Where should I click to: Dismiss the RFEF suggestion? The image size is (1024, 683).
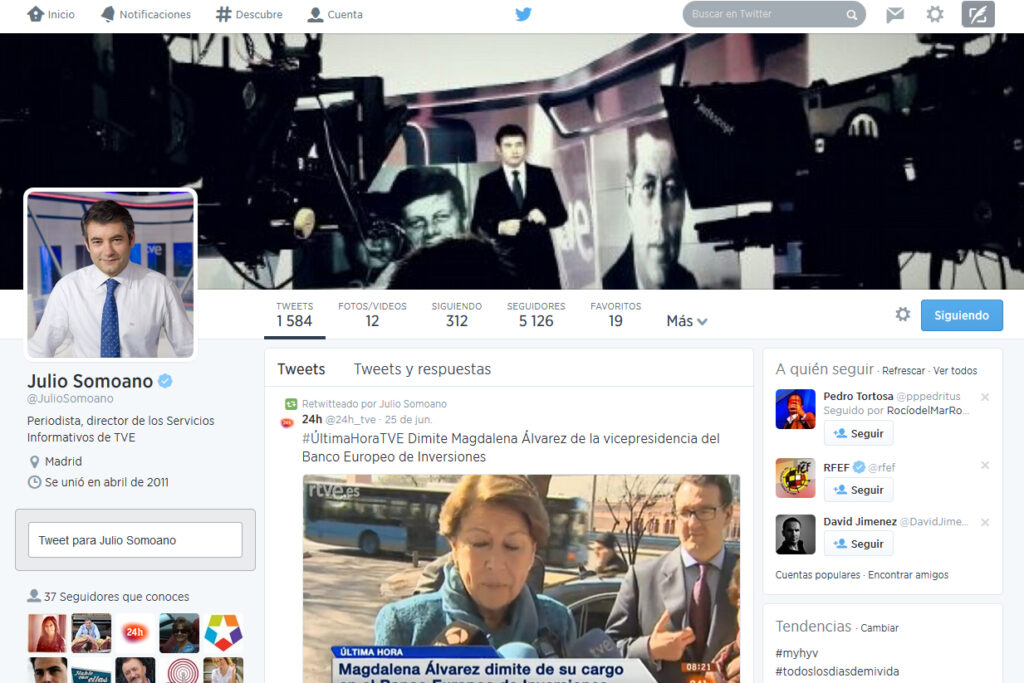pos(985,465)
